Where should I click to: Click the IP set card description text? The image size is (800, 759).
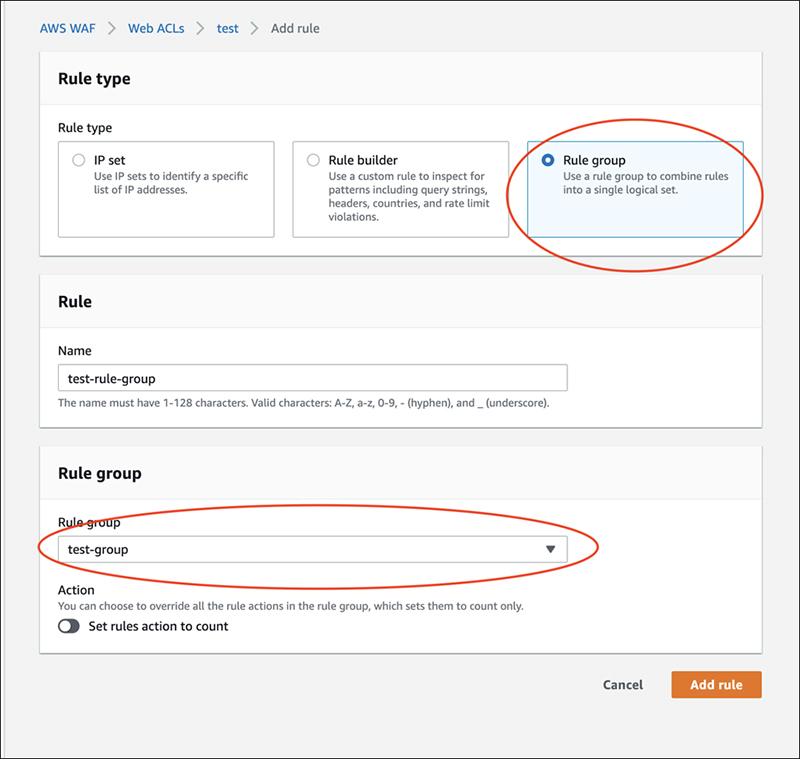coord(169,183)
